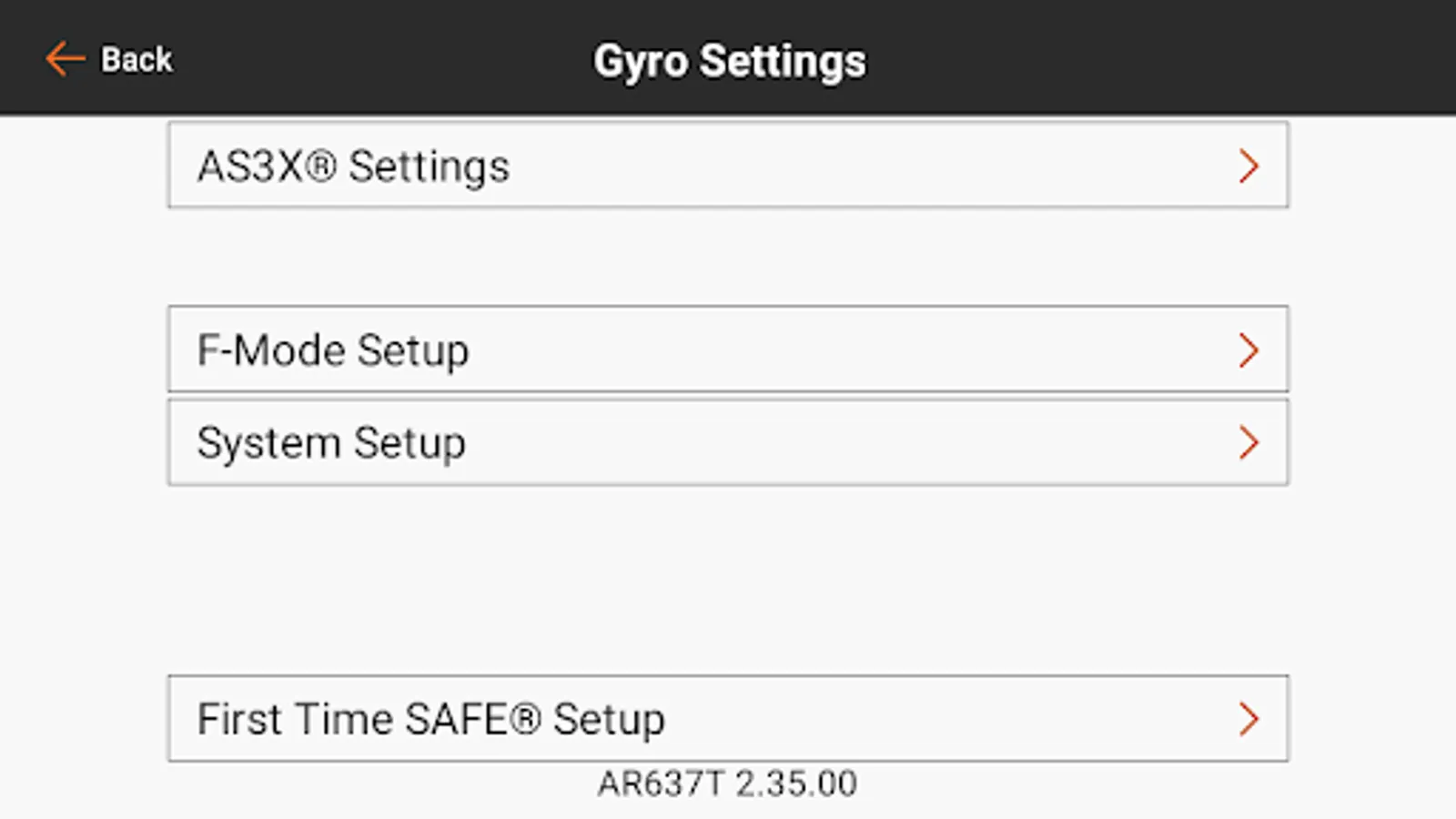Go back using the left arrow
This screenshot has height=819, width=1456.
coord(65,59)
